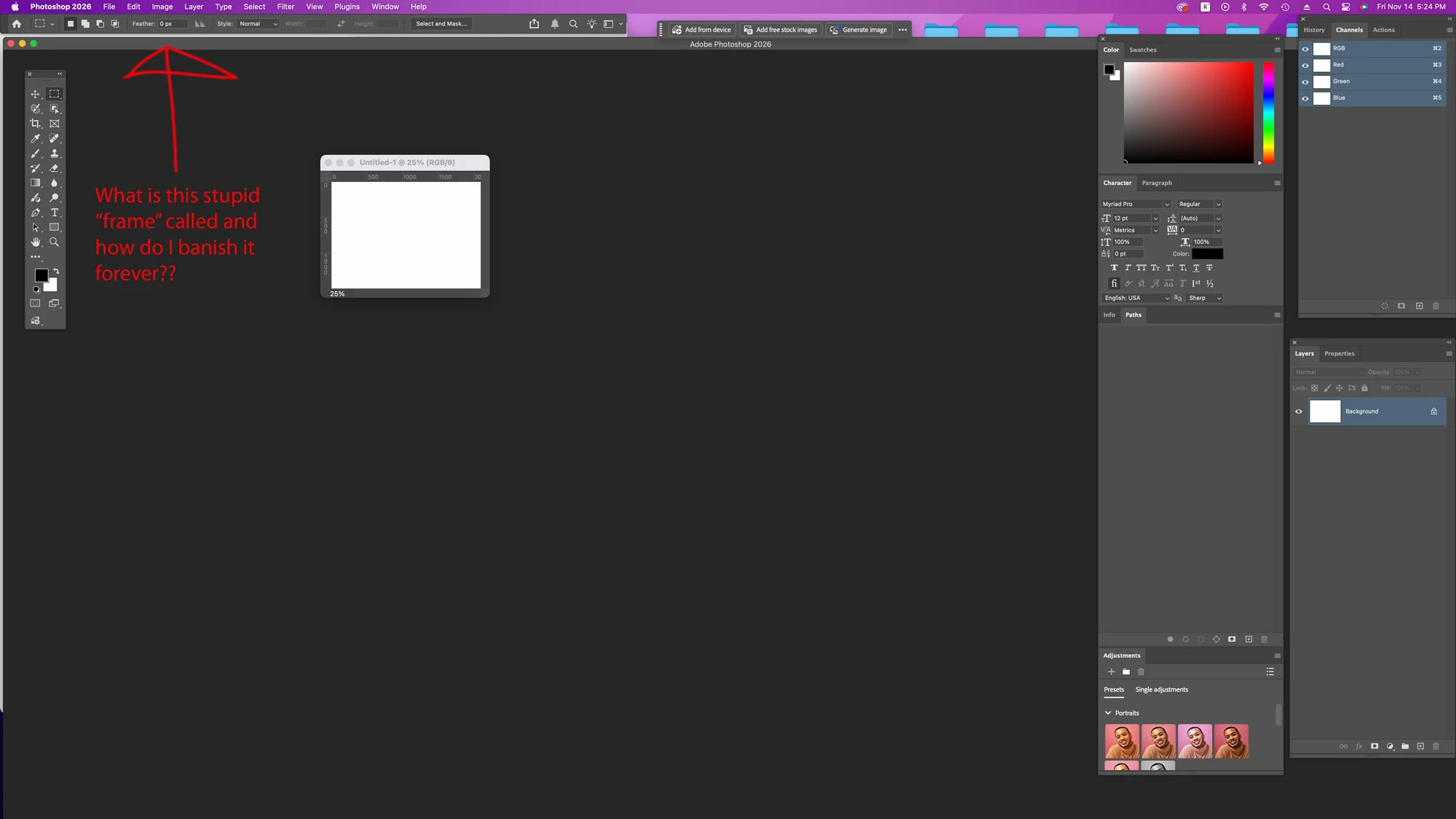Screen dimensions: 1456x819
Task: Switch to the Swatches tab
Action: point(1142,50)
